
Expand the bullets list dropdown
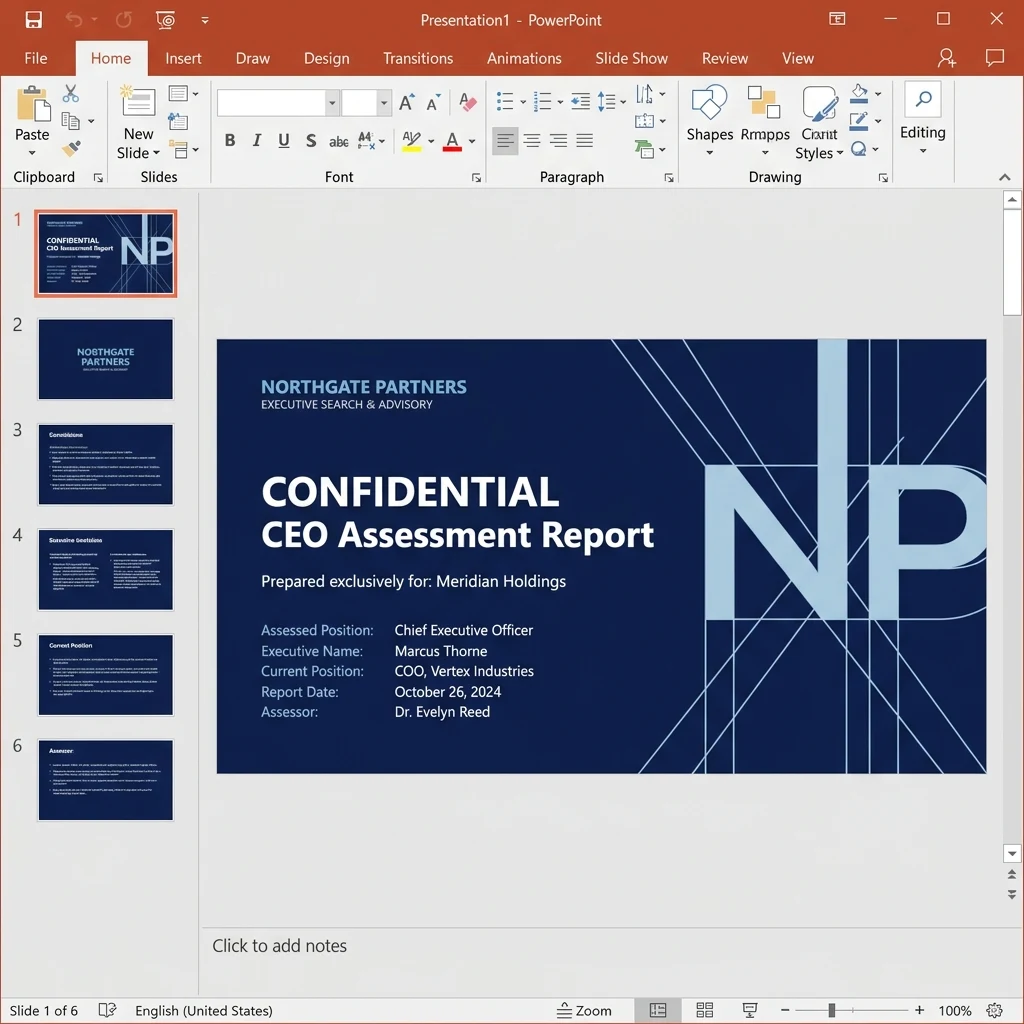pos(522,102)
